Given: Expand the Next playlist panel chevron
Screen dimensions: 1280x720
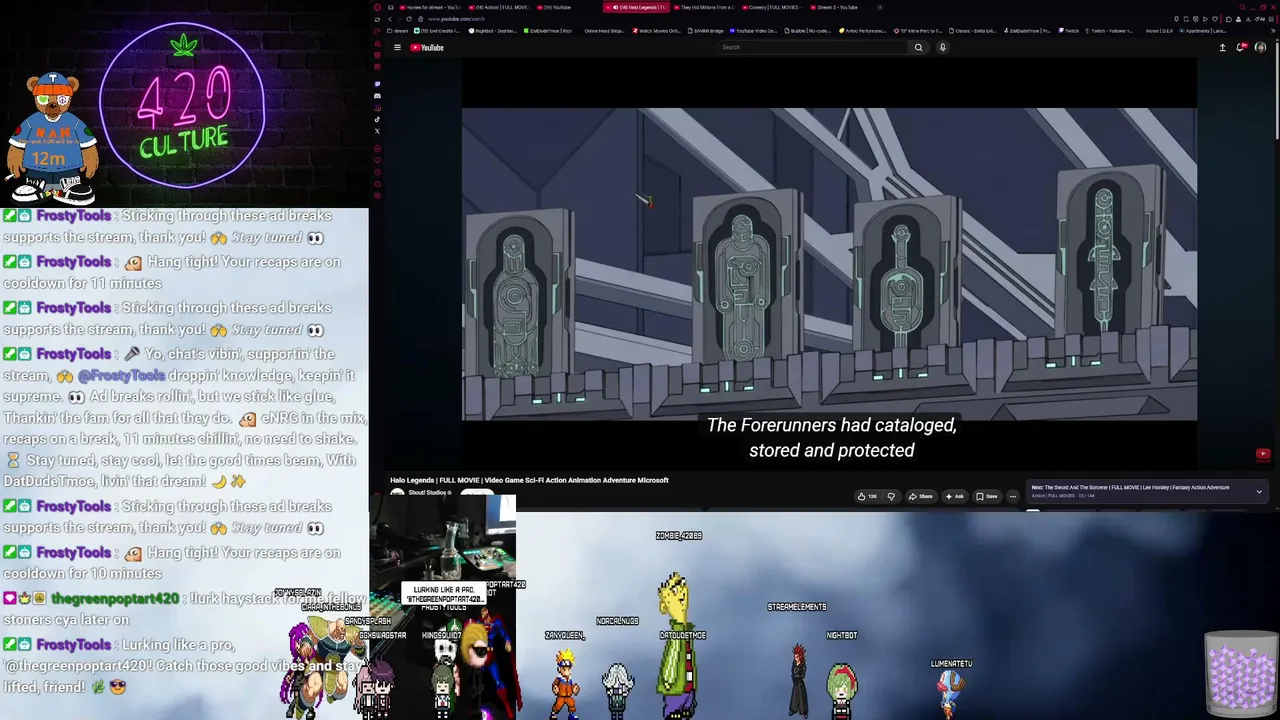Looking at the screenshot, I should pyautogui.click(x=1259, y=491).
